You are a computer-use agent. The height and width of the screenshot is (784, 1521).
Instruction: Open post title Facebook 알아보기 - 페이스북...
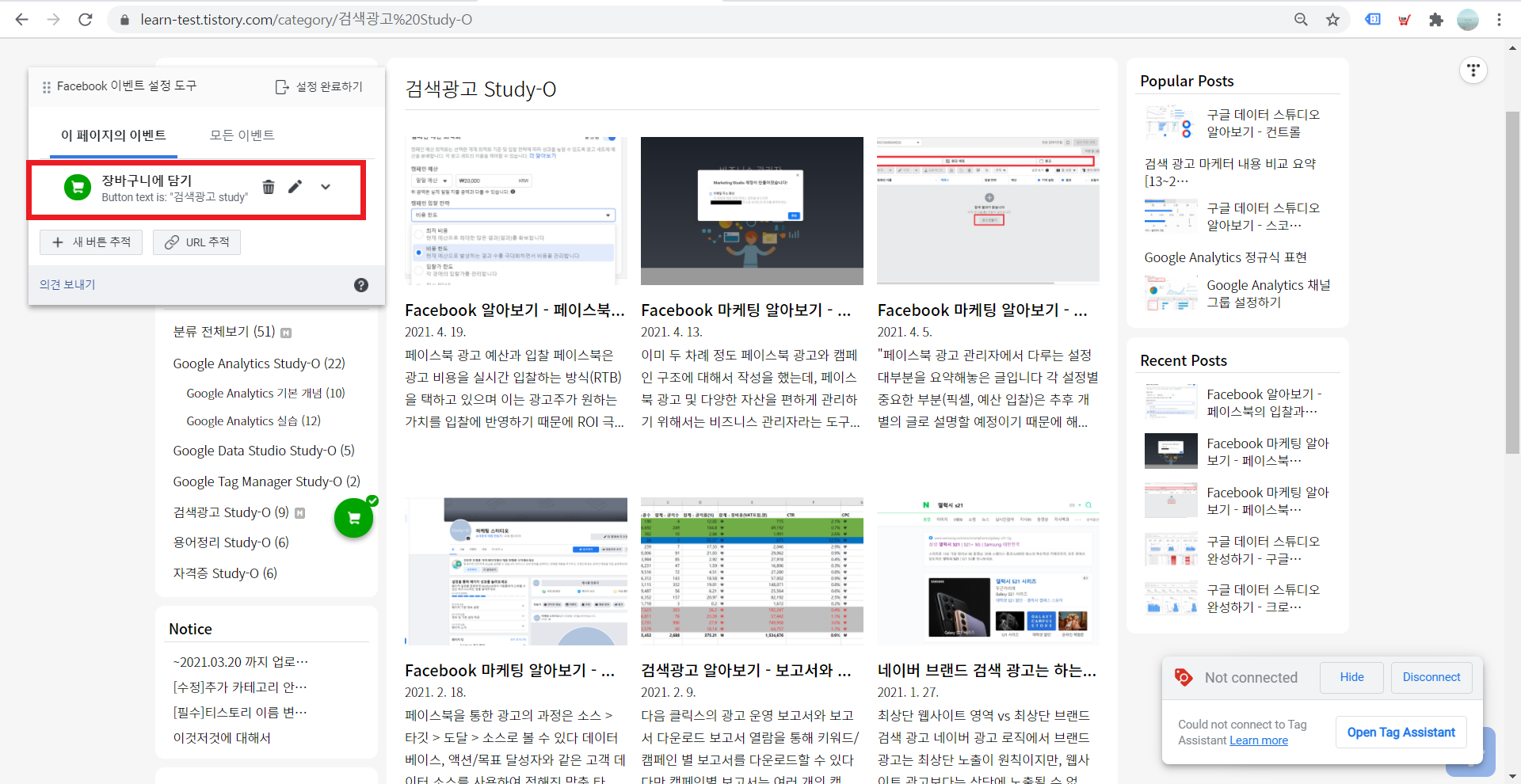515,310
